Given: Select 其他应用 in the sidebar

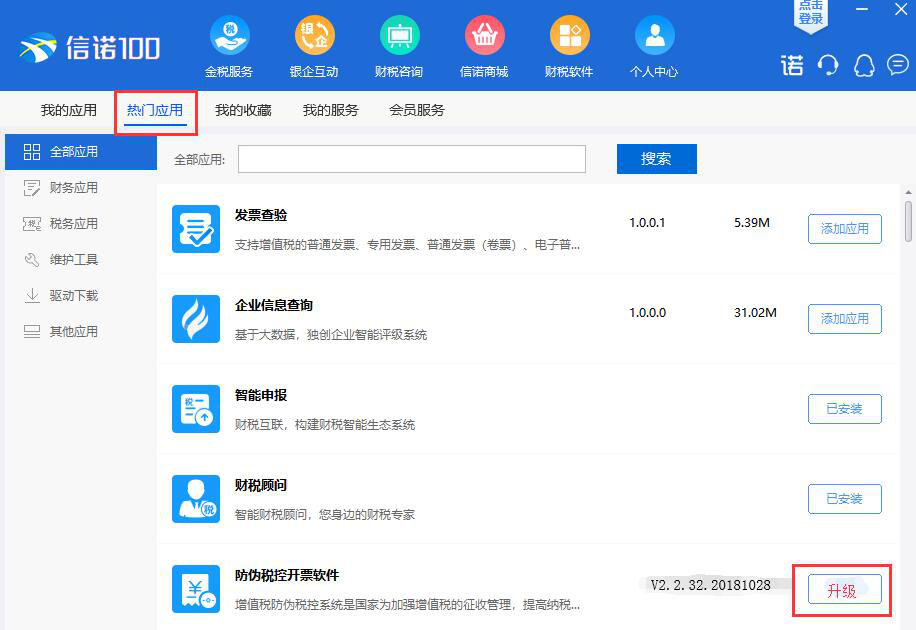Looking at the screenshot, I should pos(81,332).
